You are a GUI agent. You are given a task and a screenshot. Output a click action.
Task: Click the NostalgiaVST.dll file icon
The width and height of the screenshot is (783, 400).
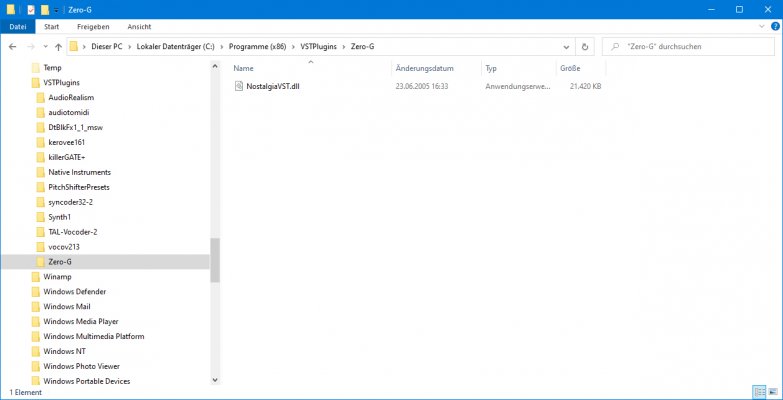239,86
